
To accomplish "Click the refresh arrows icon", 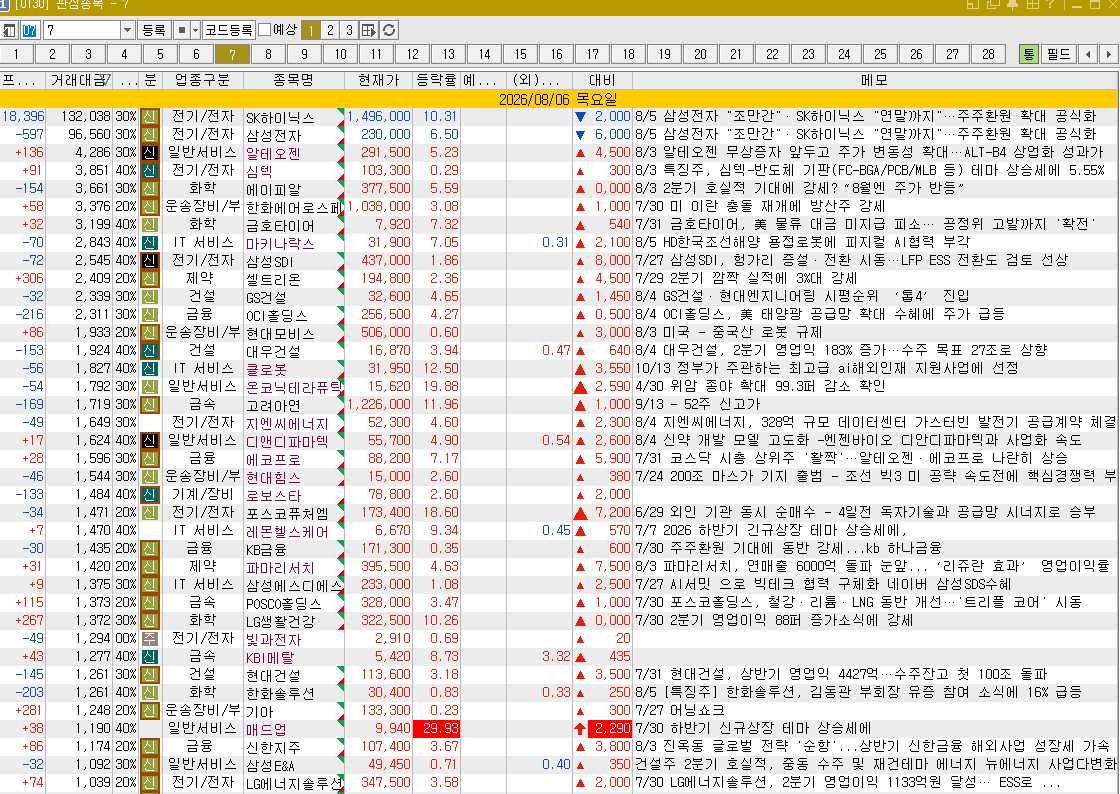I will (x=389, y=30).
